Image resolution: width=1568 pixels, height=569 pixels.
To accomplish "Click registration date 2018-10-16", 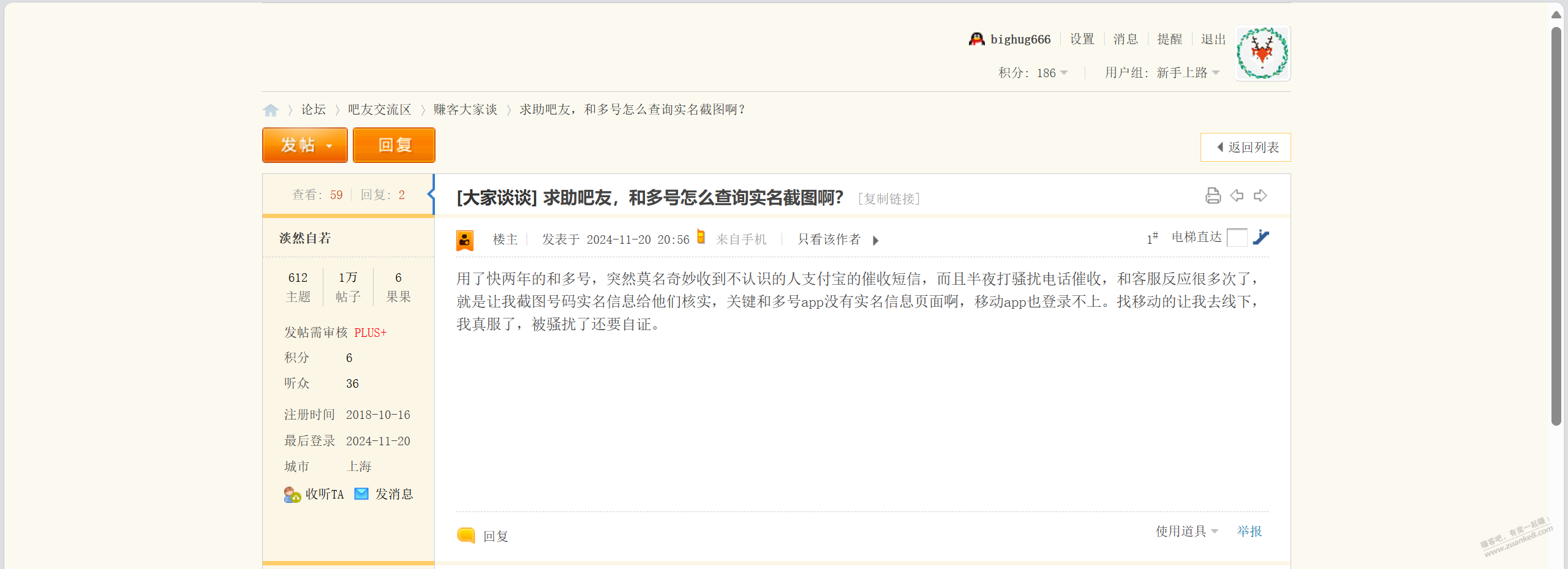I will click(378, 415).
